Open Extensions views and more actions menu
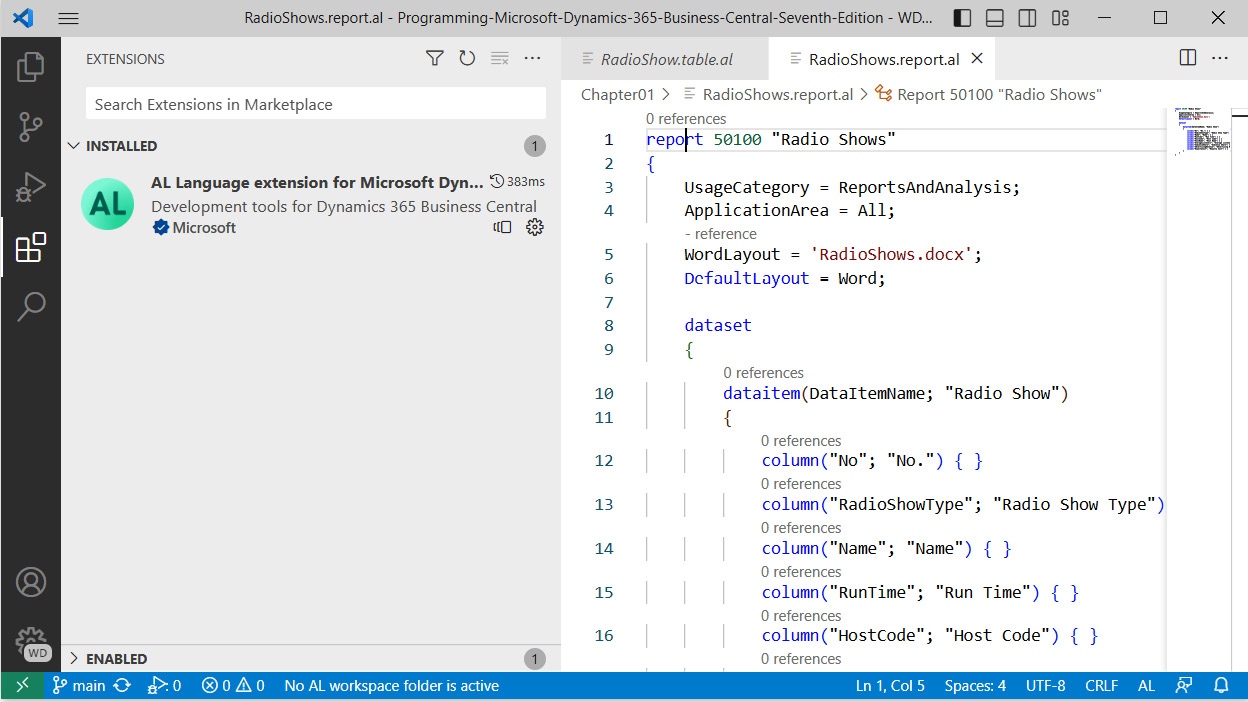Image resolution: width=1248 pixels, height=702 pixels. point(532,59)
